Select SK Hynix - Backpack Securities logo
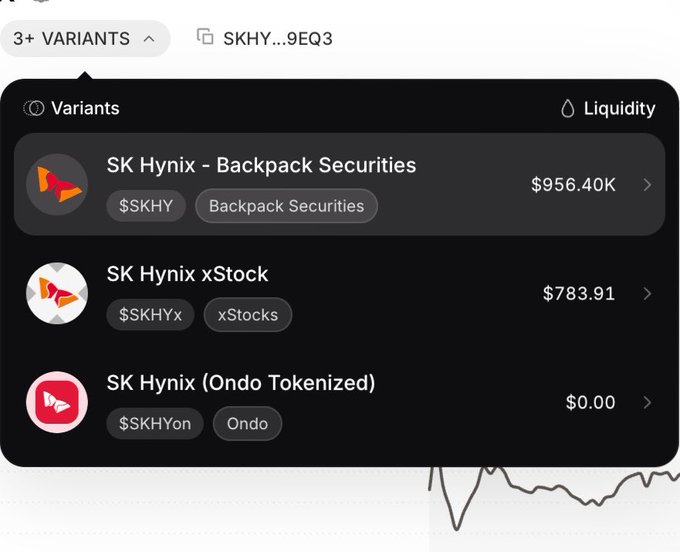The height and width of the screenshot is (552, 680). (x=57, y=184)
